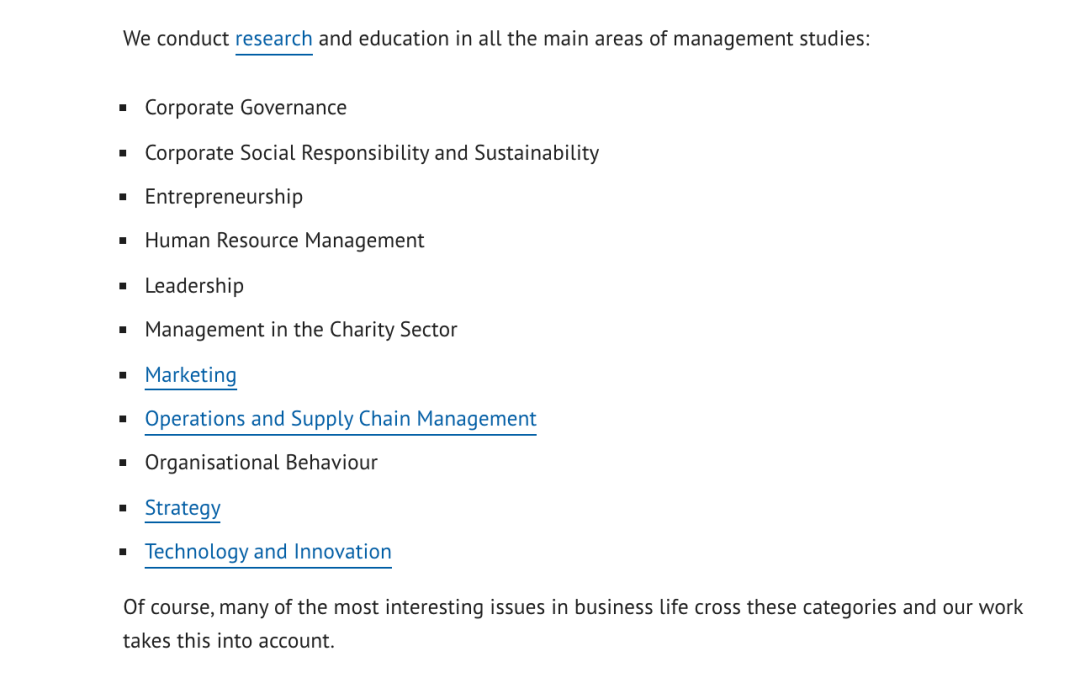
Task: Open the research link
Action: [273, 39]
